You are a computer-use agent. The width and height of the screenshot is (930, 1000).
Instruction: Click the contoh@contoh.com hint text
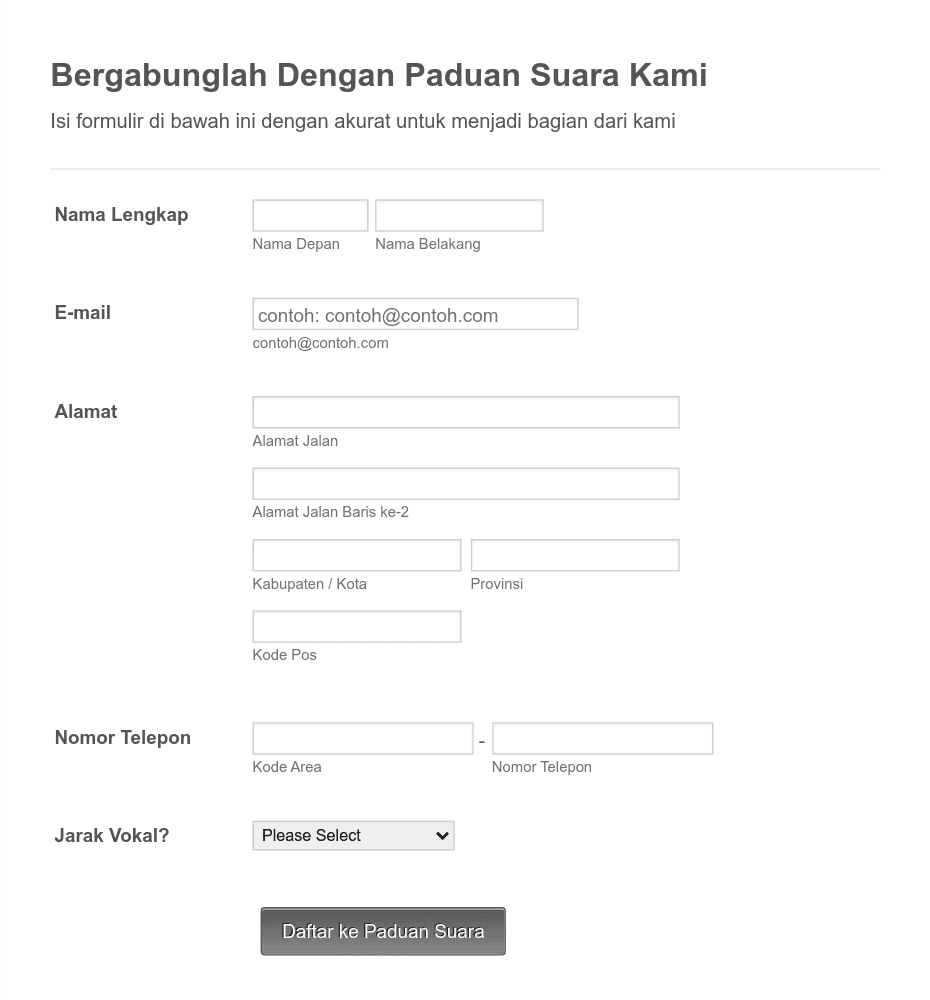(x=320, y=343)
